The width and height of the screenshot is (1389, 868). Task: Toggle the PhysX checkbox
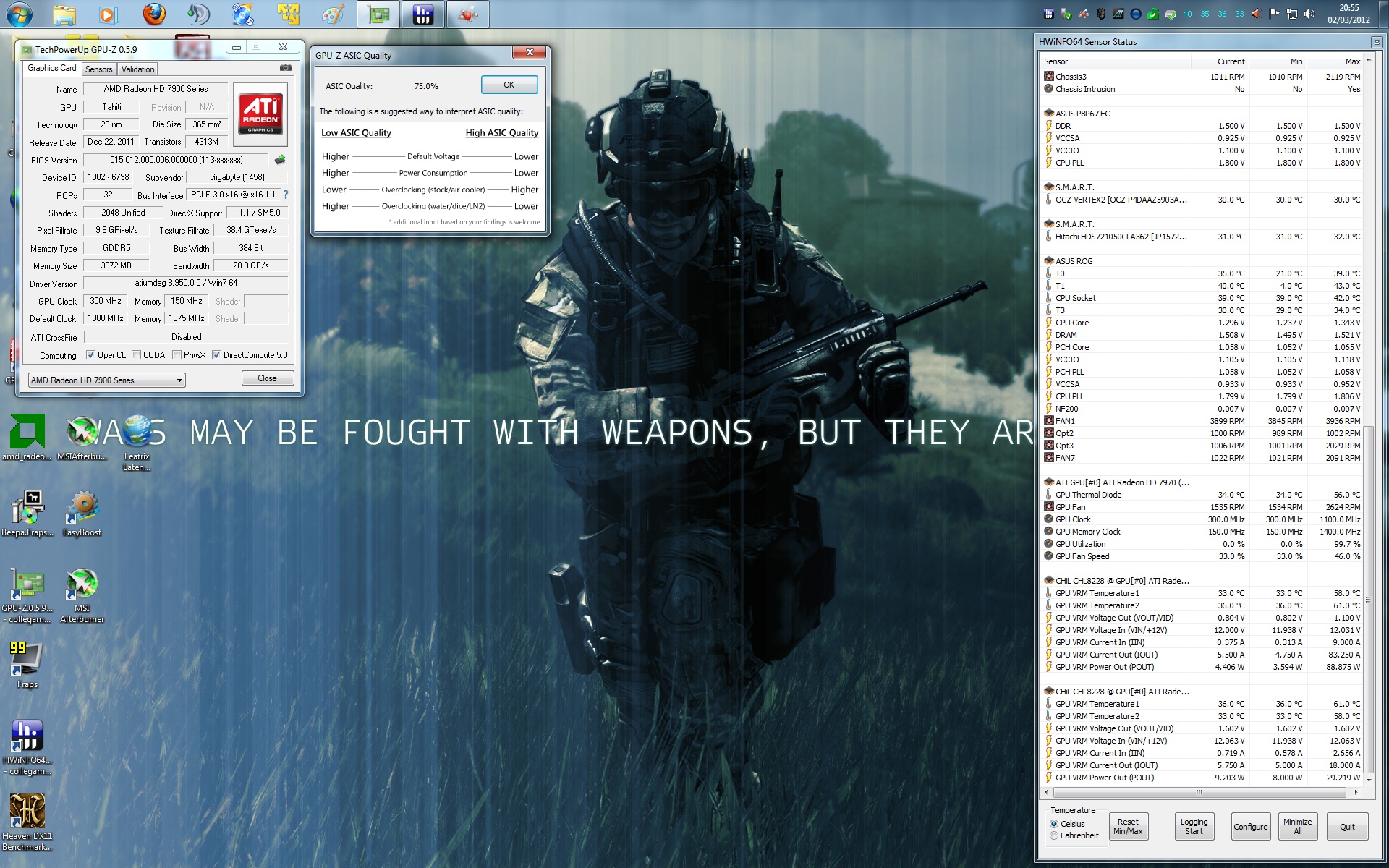tap(177, 355)
